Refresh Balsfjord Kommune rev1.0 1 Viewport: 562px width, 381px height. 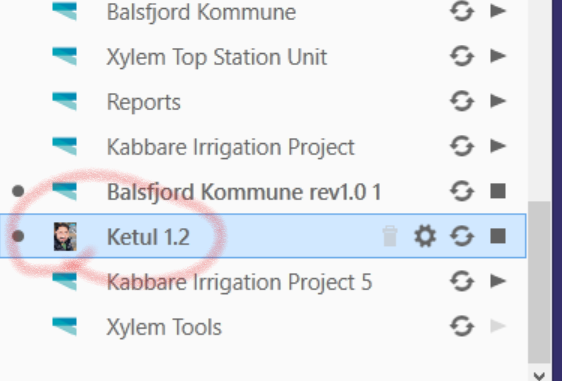tap(462, 191)
